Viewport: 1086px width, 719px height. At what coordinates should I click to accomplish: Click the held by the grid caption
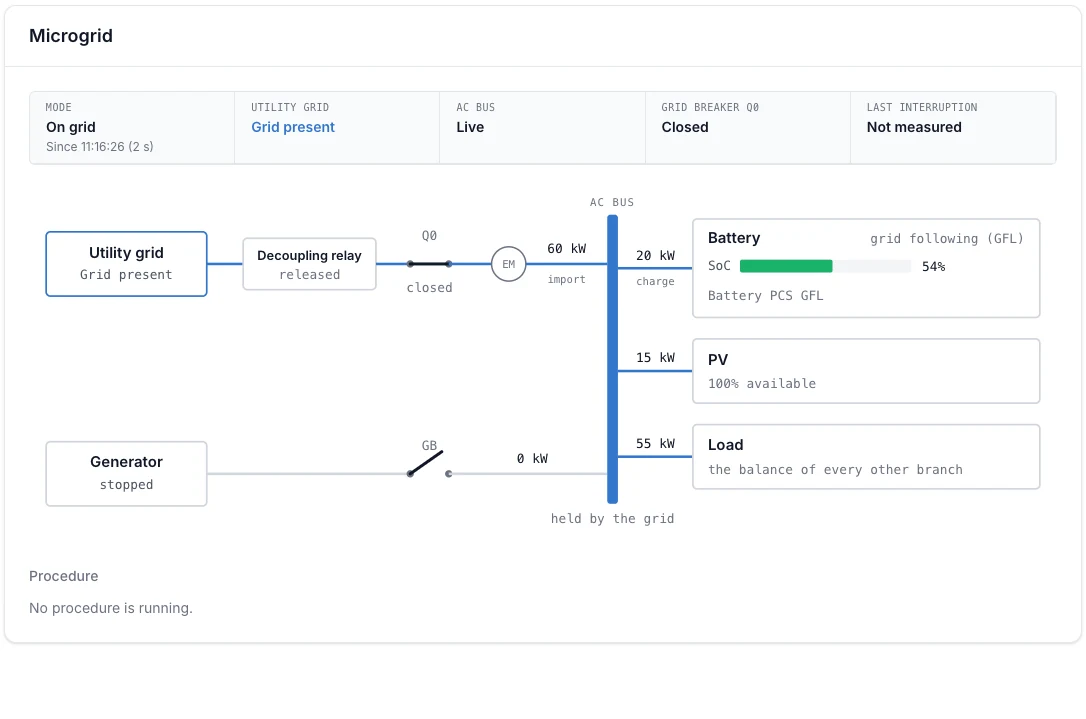coord(612,519)
